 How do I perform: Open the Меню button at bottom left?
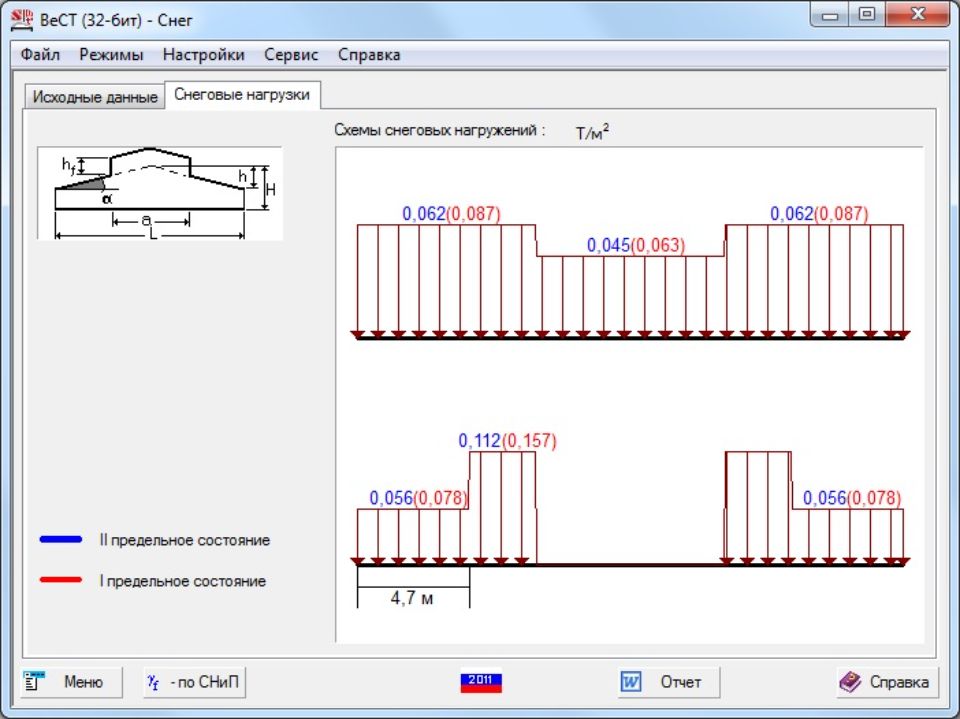click(71, 682)
